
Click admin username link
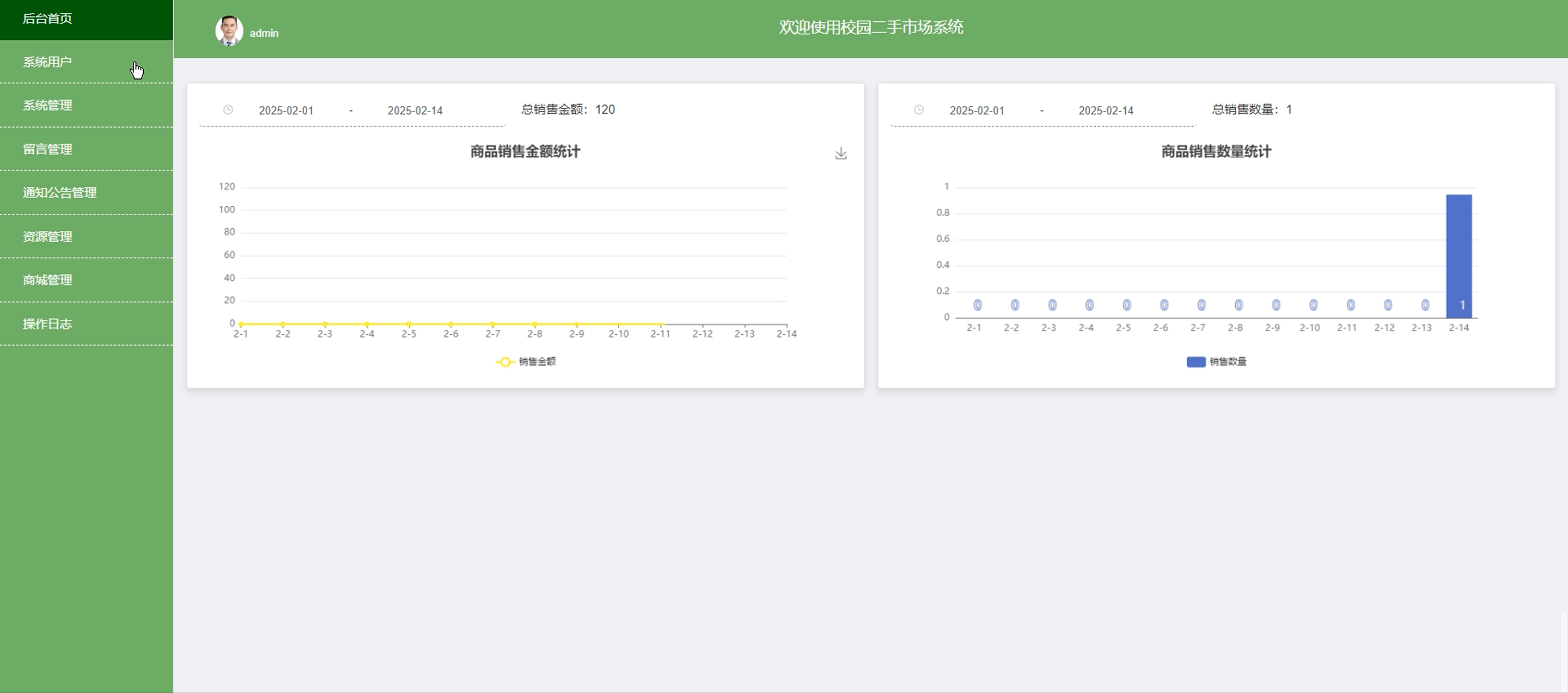click(x=264, y=33)
